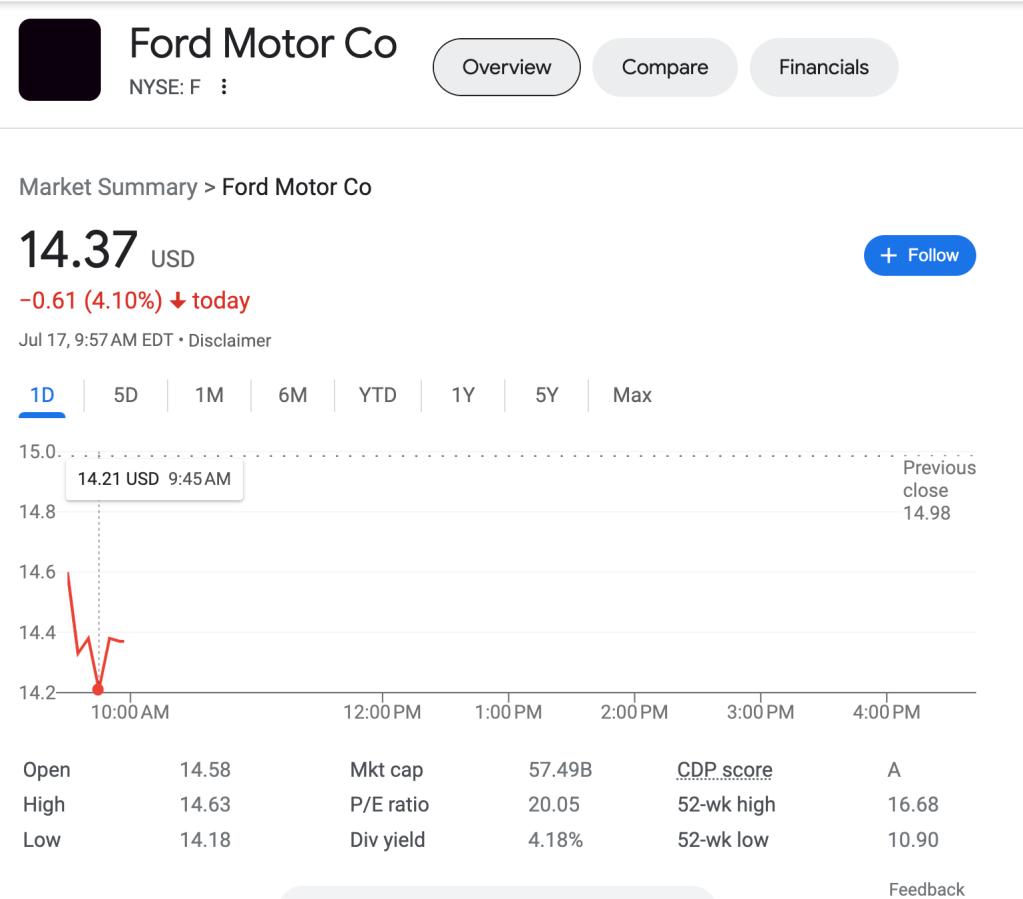Select the Max chart range

tap(632, 395)
